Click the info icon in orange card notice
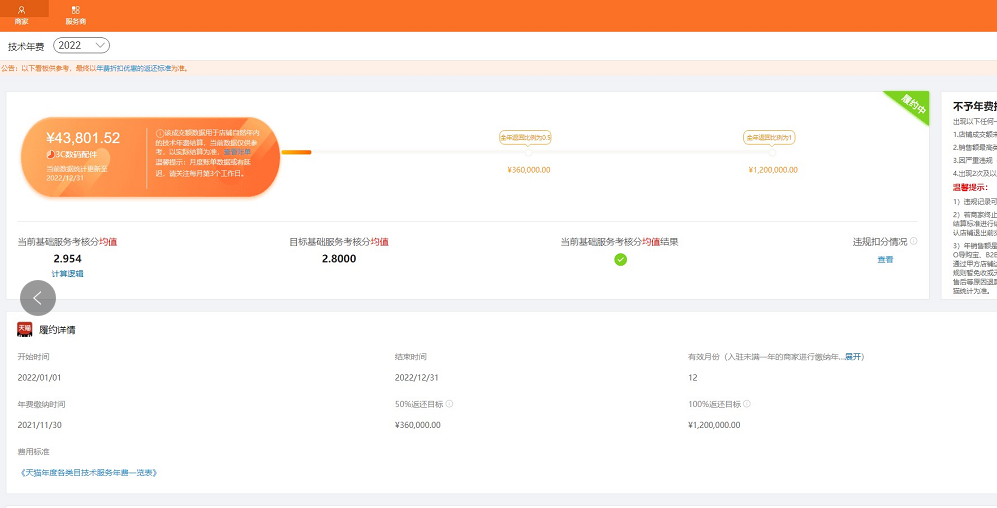The image size is (997, 508). coord(159,133)
